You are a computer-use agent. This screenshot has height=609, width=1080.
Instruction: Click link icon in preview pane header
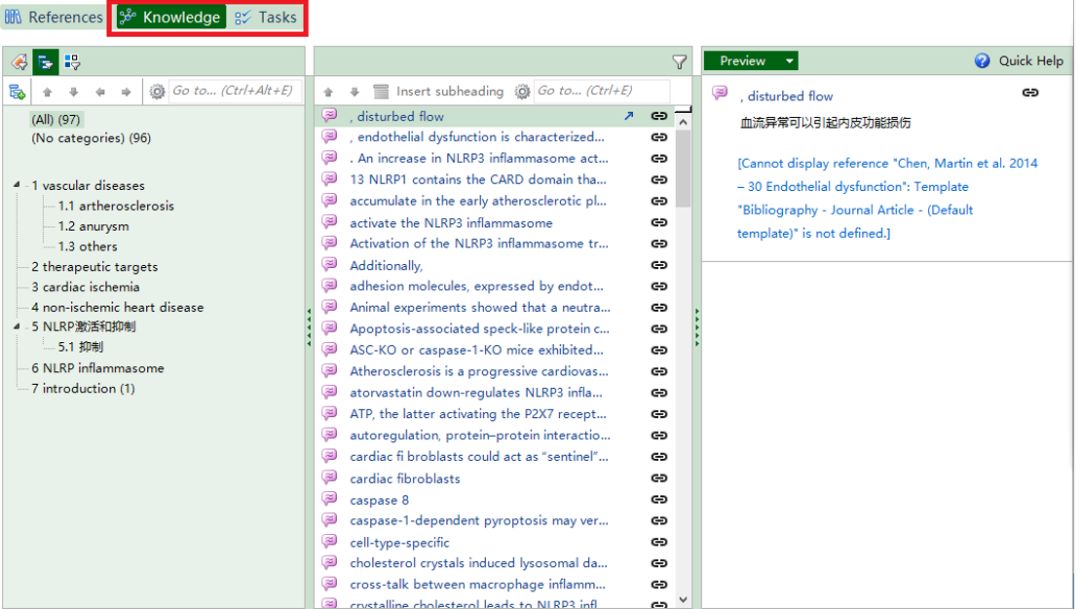1030,92
